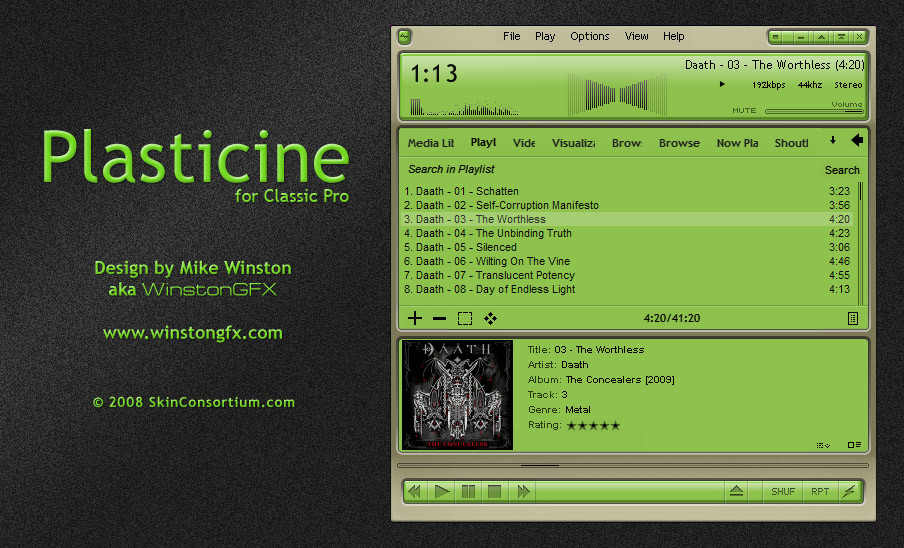Open the Help menu
This screenshot has width=904, height=548.
click(673, 36)
